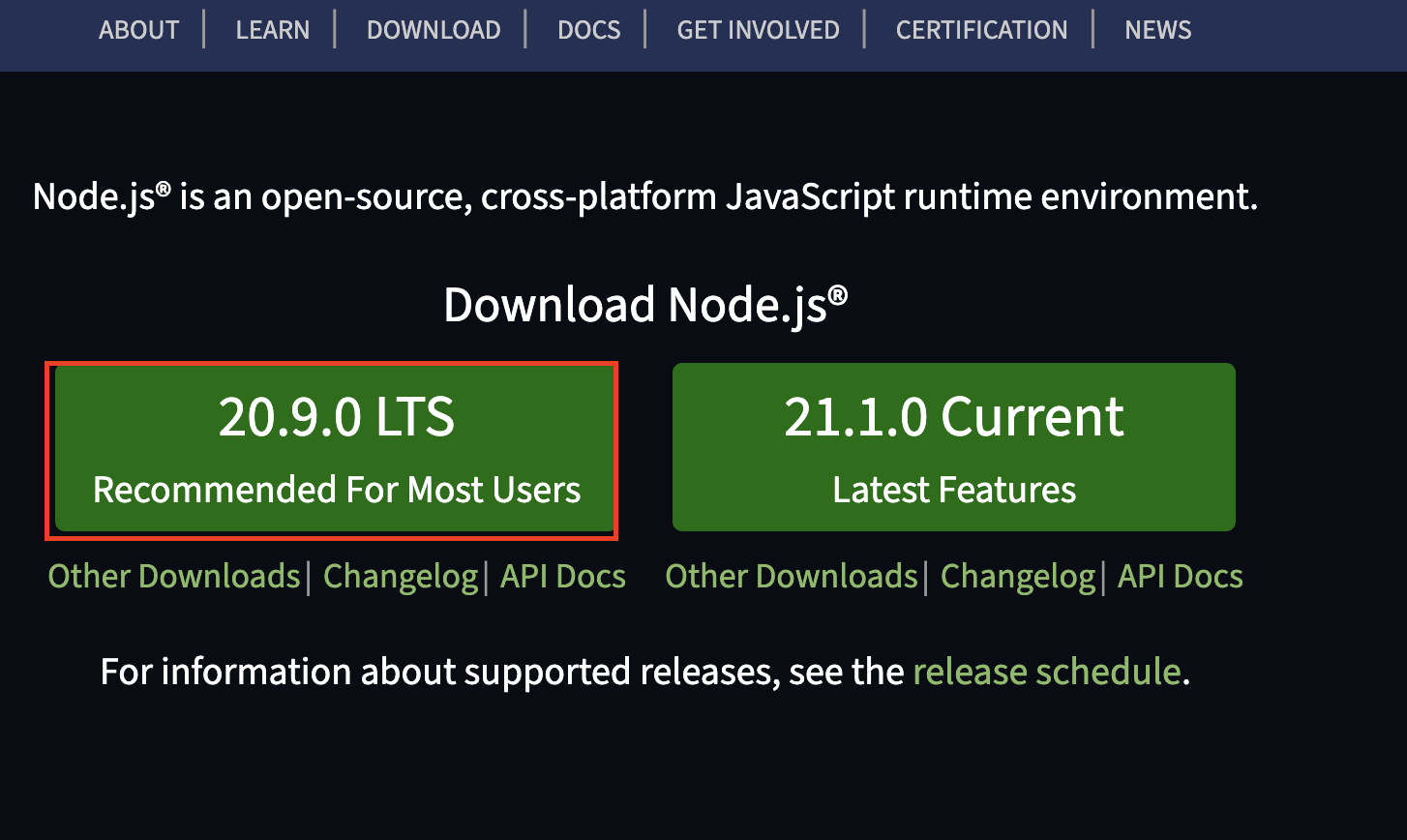Download the 20.9.0 LTS version
Viewport: 1407px width, 840px height.
tap(336, 447)
